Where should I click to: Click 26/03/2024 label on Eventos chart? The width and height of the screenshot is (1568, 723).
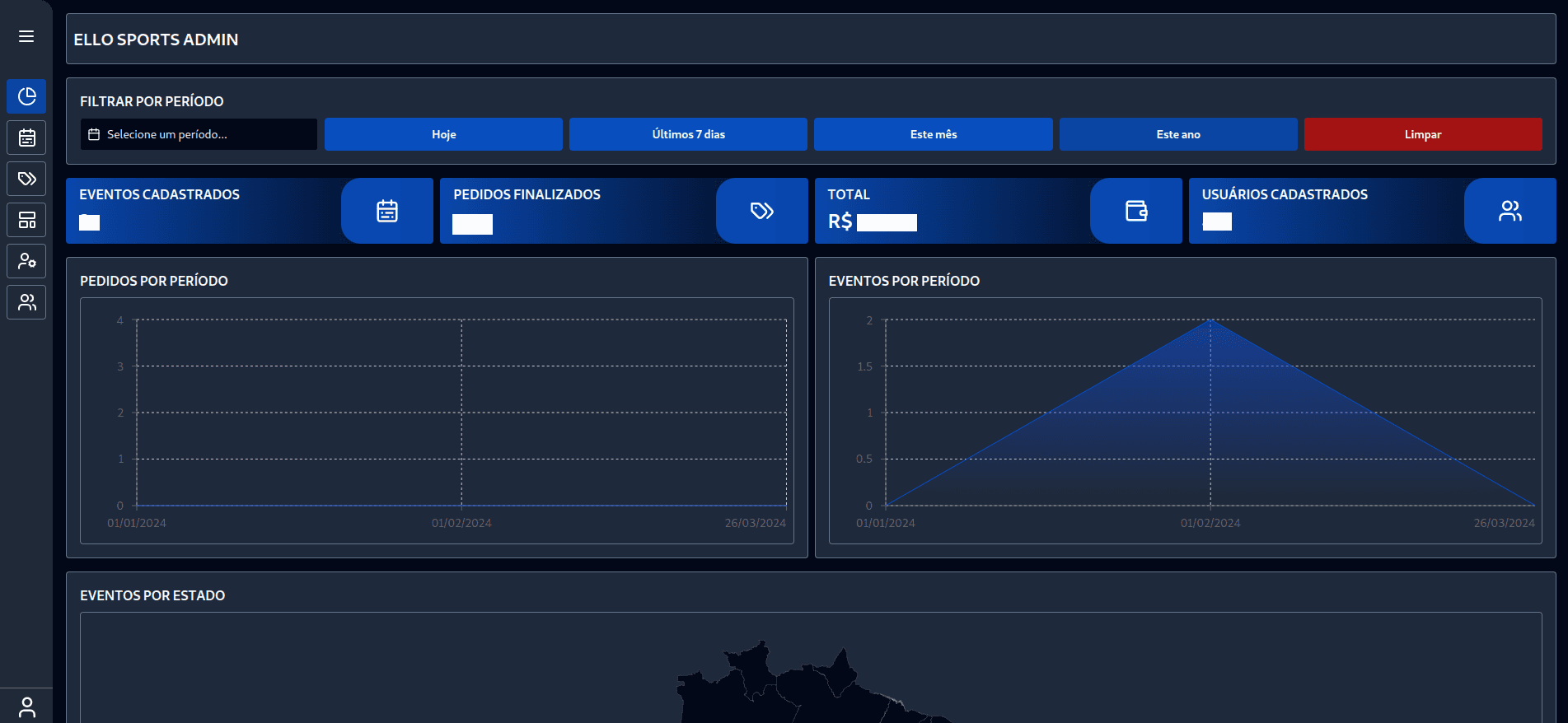click(x=1504, y=523)
